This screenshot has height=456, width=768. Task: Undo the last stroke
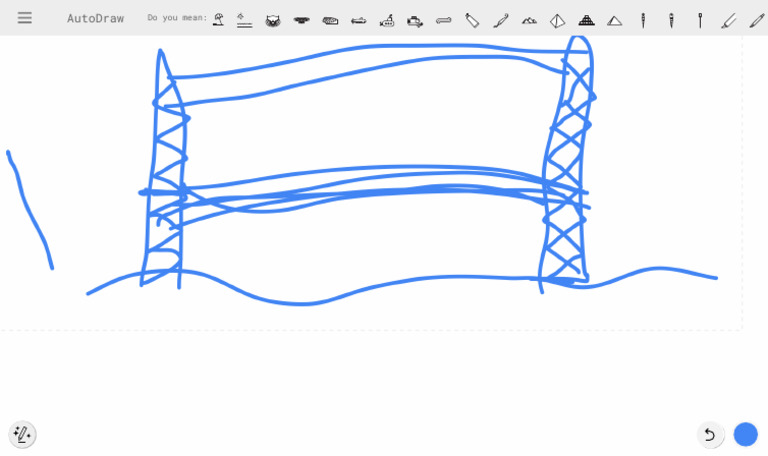click(710, 434)
